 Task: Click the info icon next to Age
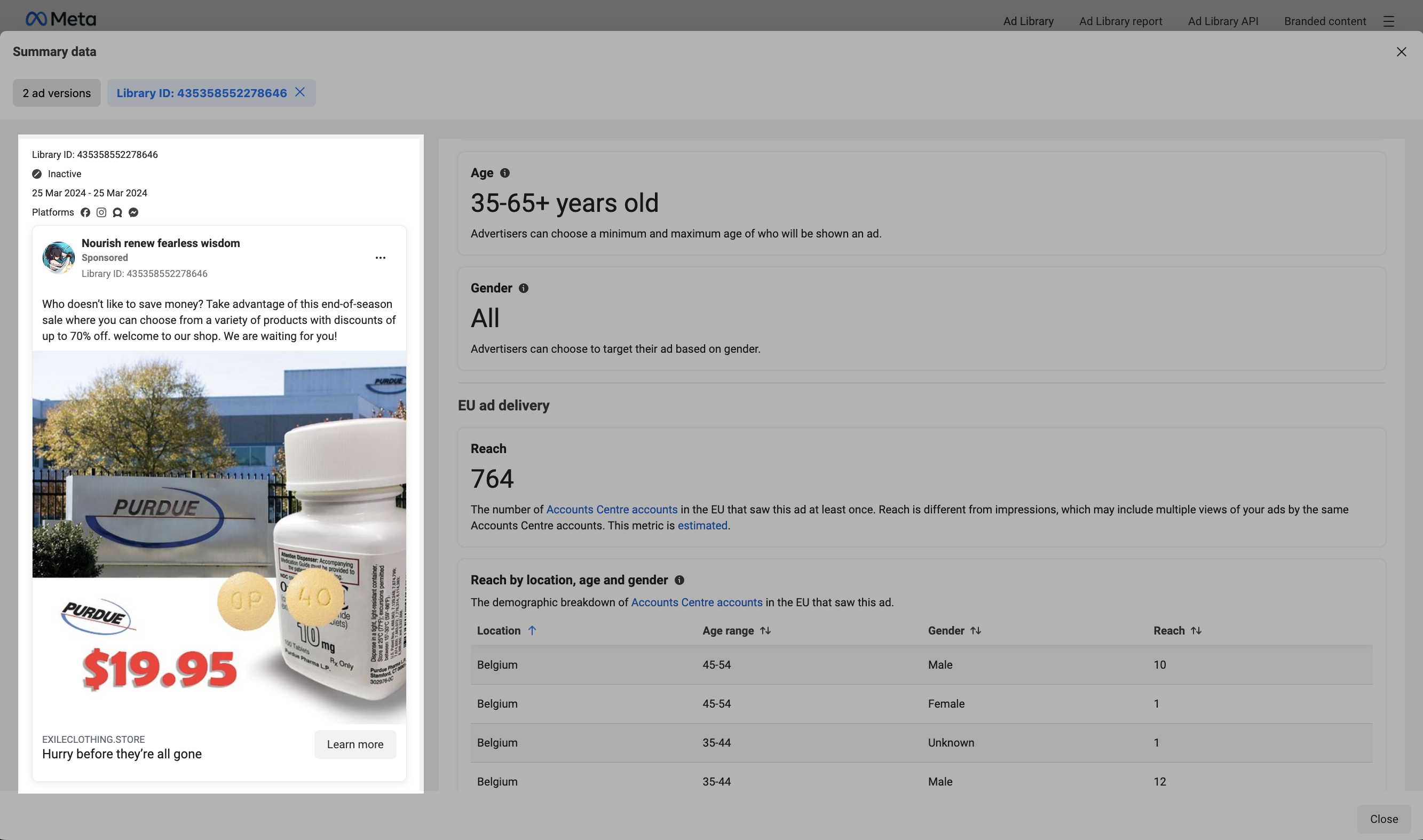(505, 173)
